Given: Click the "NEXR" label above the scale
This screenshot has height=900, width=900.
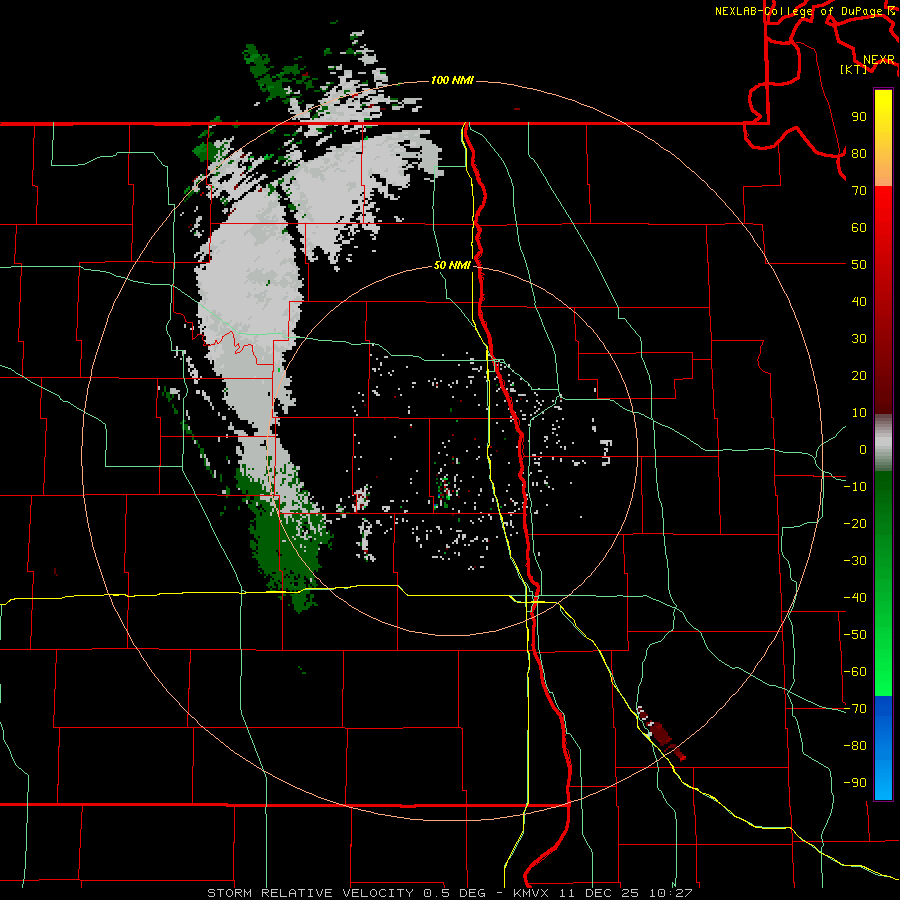Looking at the screenshot, I should click(879, 60).
